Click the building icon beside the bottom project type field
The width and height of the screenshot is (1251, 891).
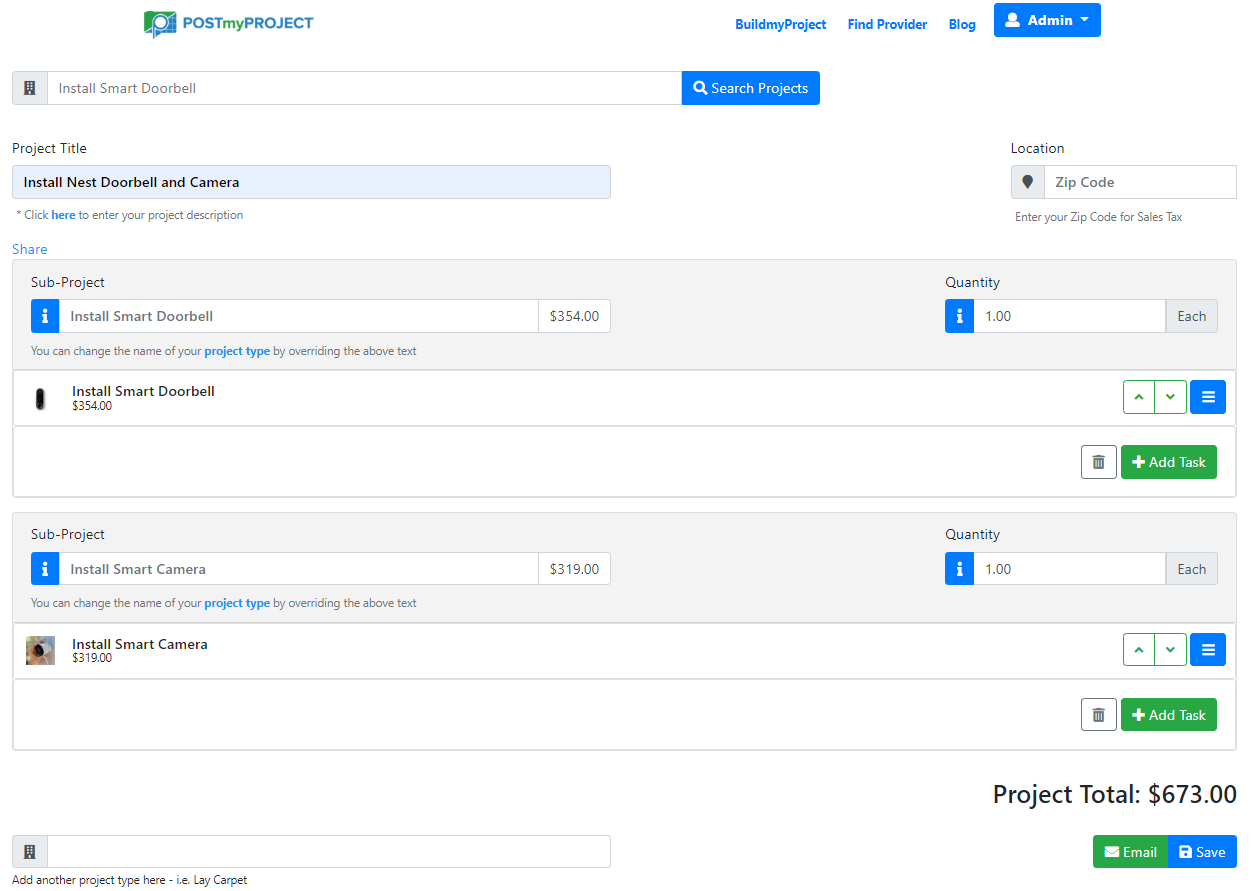[30, 852]
